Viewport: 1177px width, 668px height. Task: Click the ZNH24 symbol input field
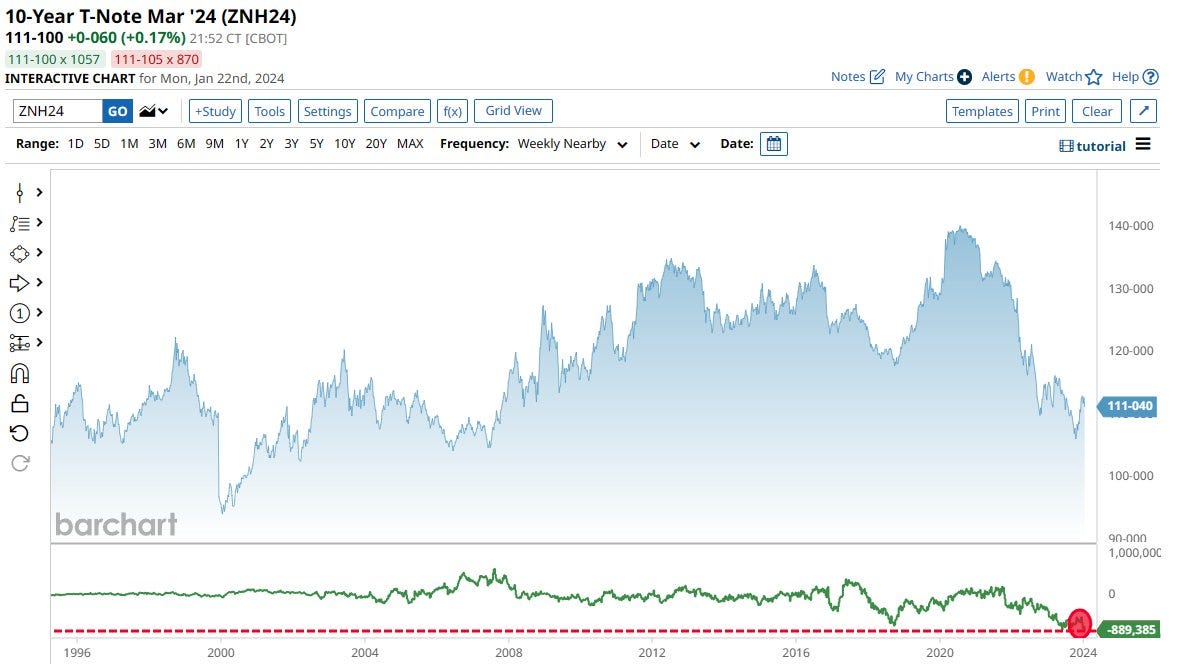tap(57, 111)
